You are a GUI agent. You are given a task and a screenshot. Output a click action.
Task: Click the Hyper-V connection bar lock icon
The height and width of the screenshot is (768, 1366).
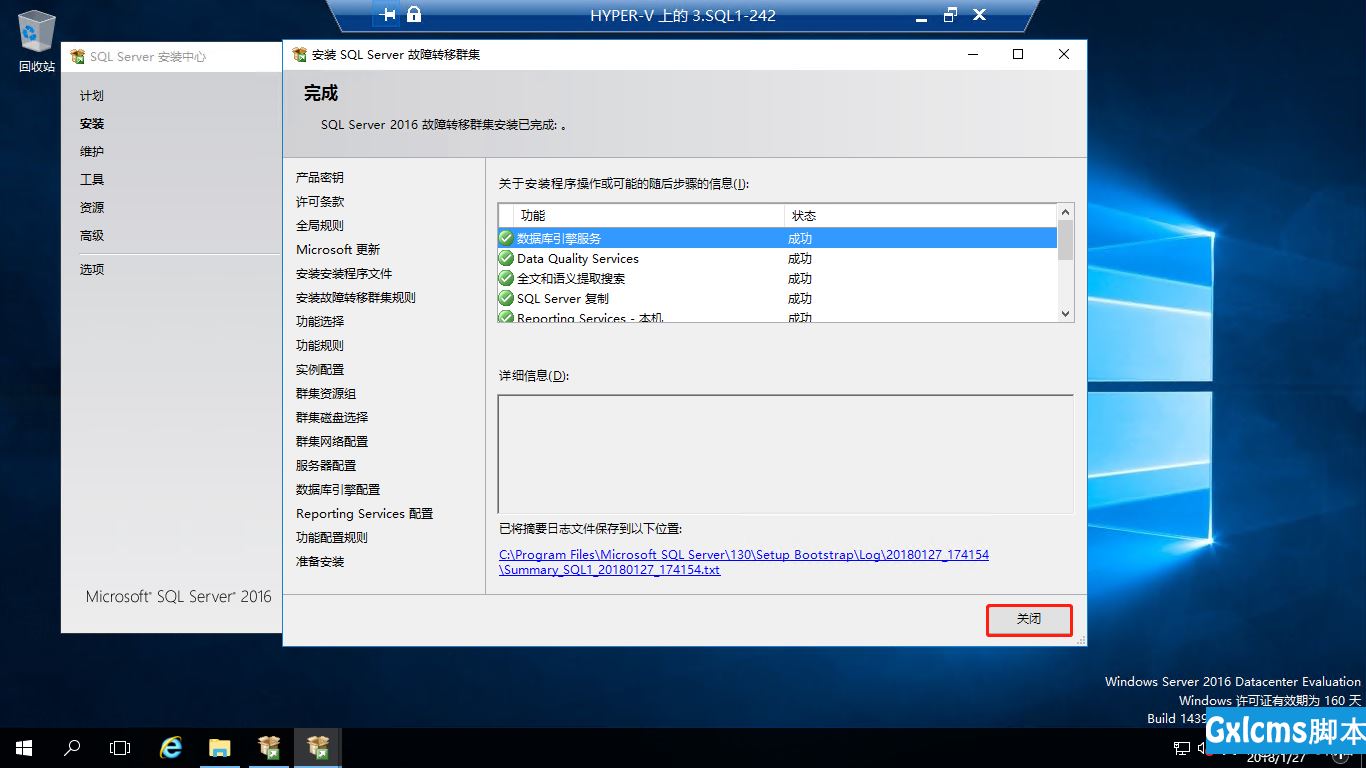click(x=414, y=15)
